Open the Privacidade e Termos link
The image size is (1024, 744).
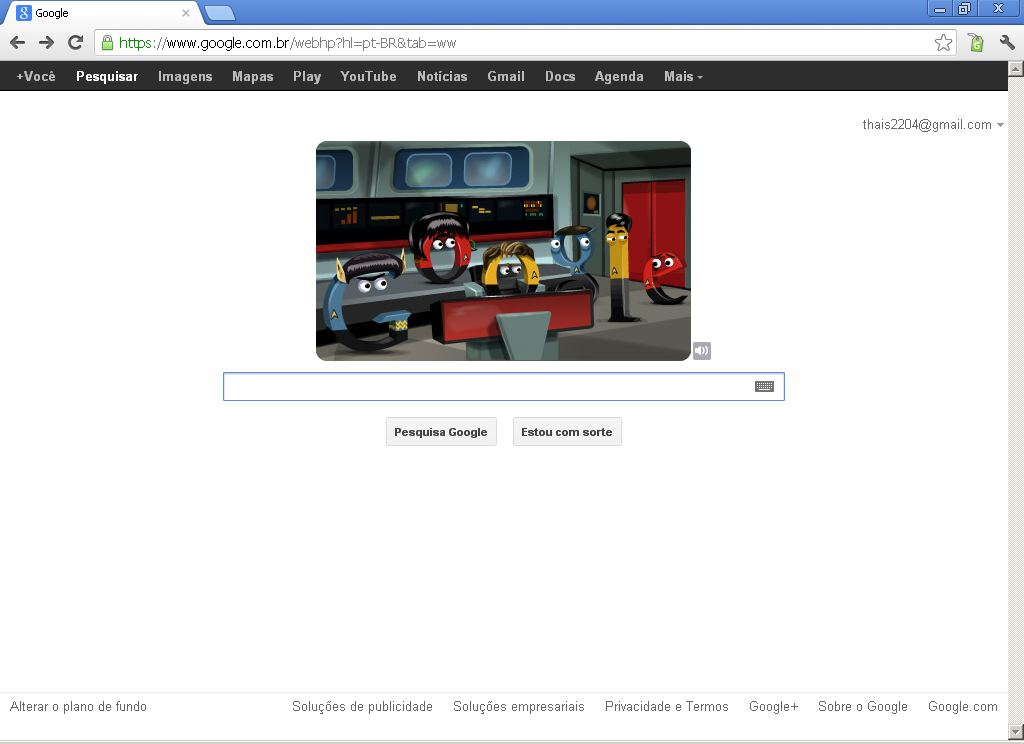[666, 706]
